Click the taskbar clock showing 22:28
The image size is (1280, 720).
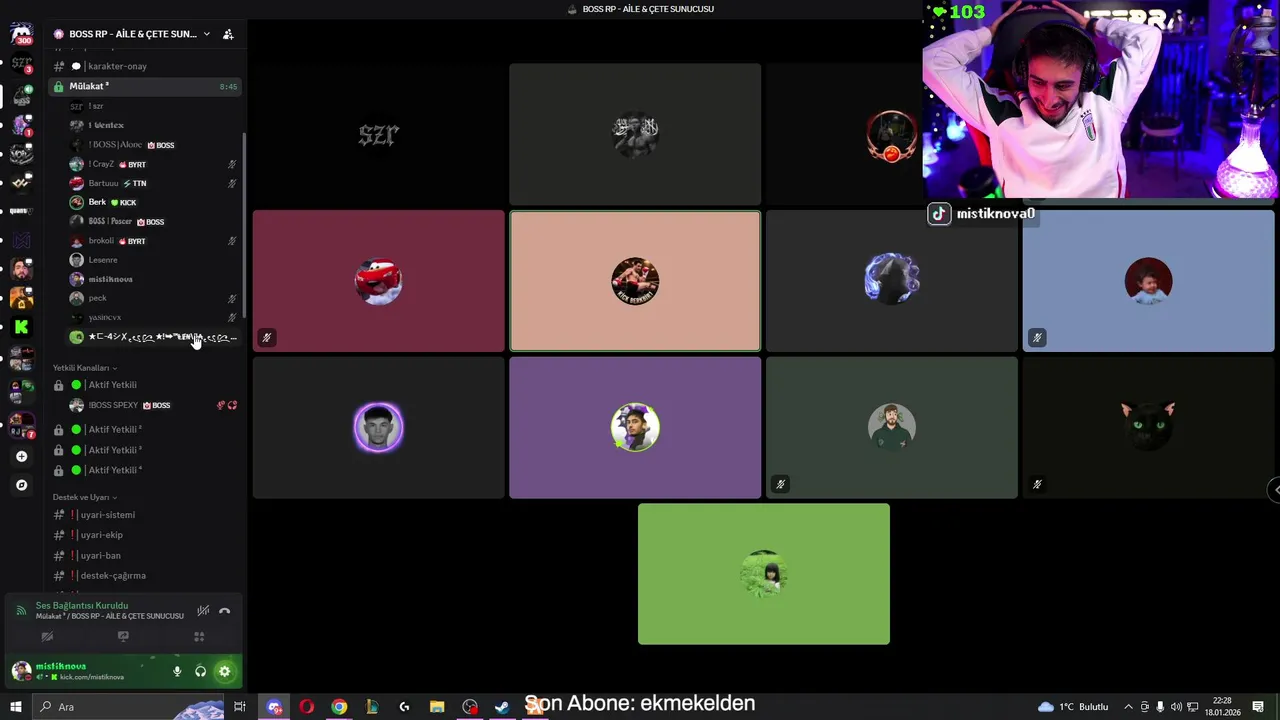click(x=1222, y=707)
